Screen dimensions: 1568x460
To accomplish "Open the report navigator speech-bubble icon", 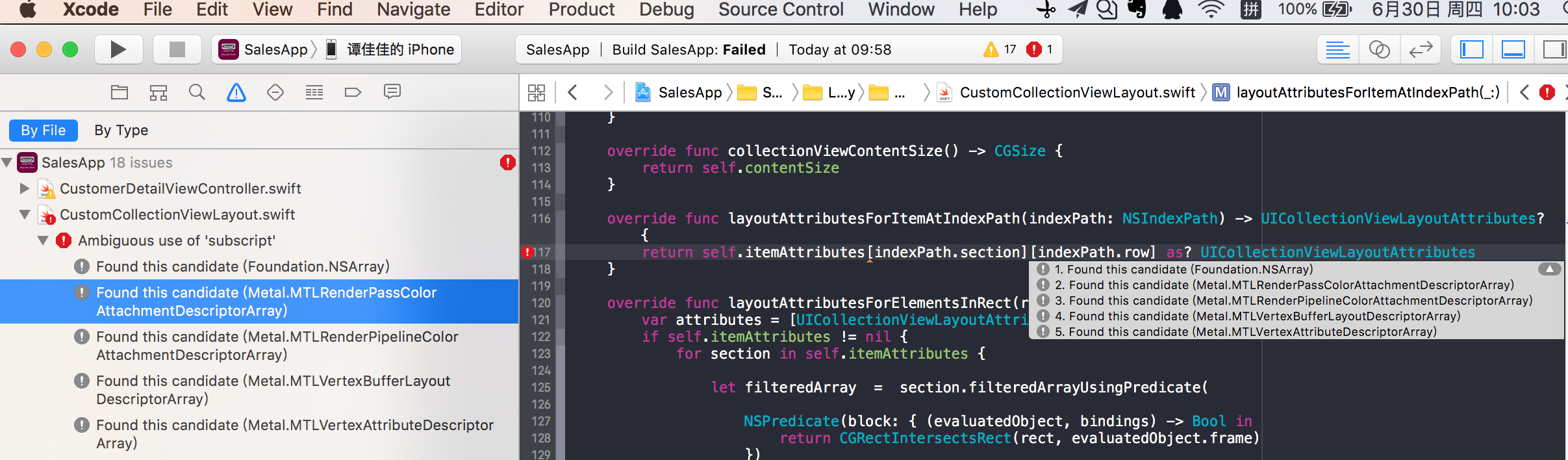I will 392,92.
